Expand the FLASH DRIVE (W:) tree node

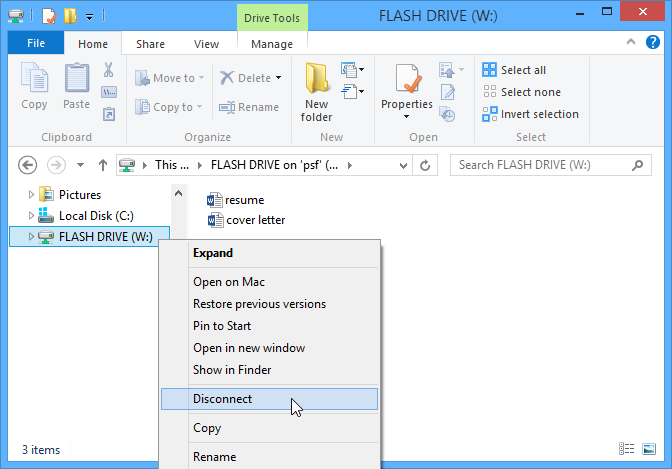pos(31,237)
